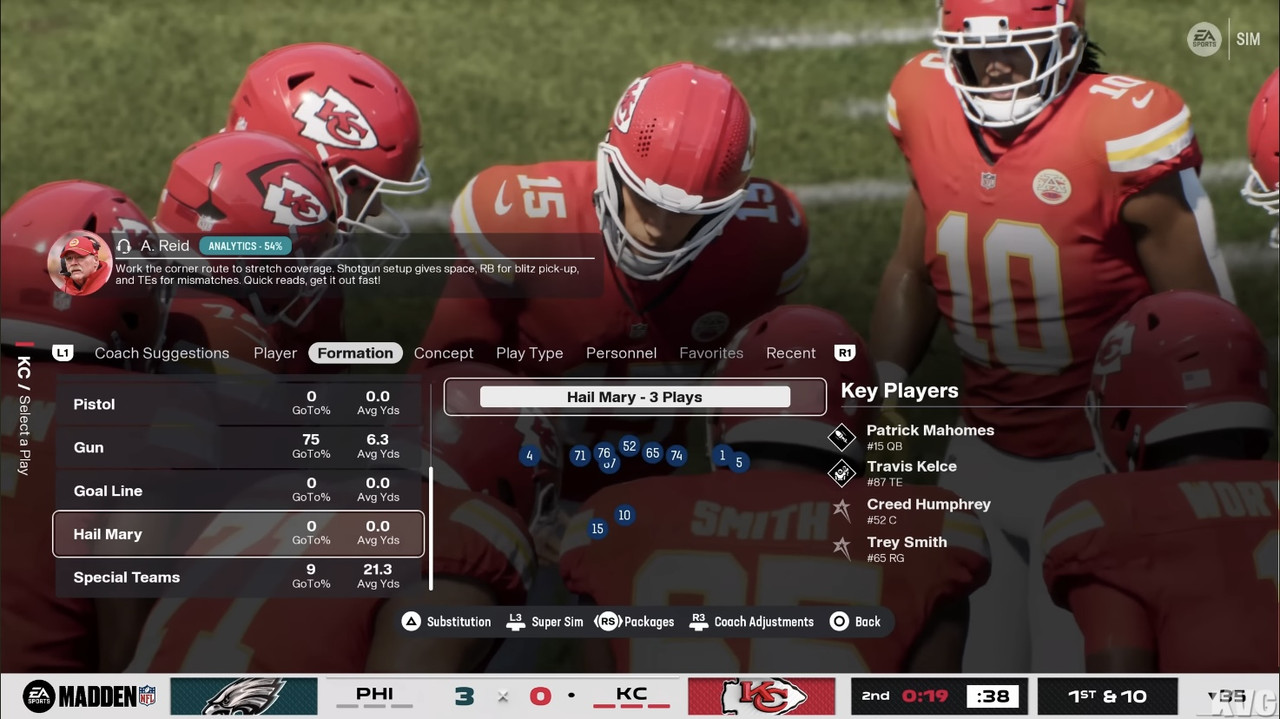Click player marker 5 in the formation diagram
The image size is (1280, 719).
[739, 462]
